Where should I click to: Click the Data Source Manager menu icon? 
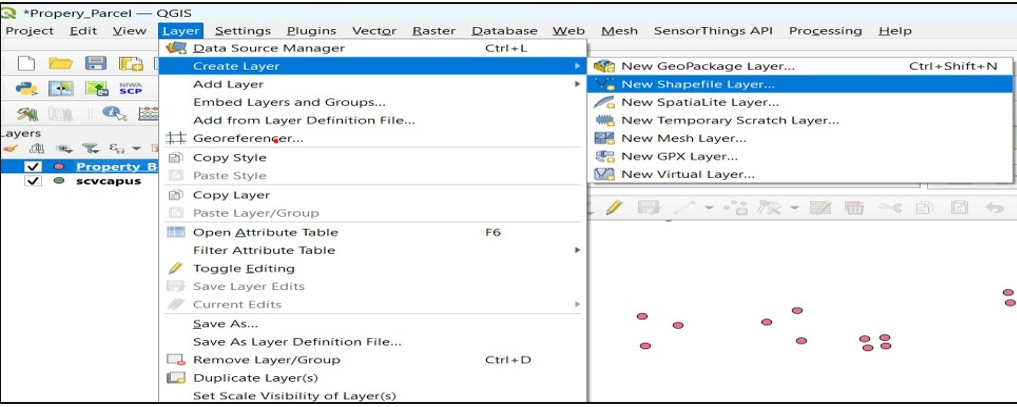[176, 48]
